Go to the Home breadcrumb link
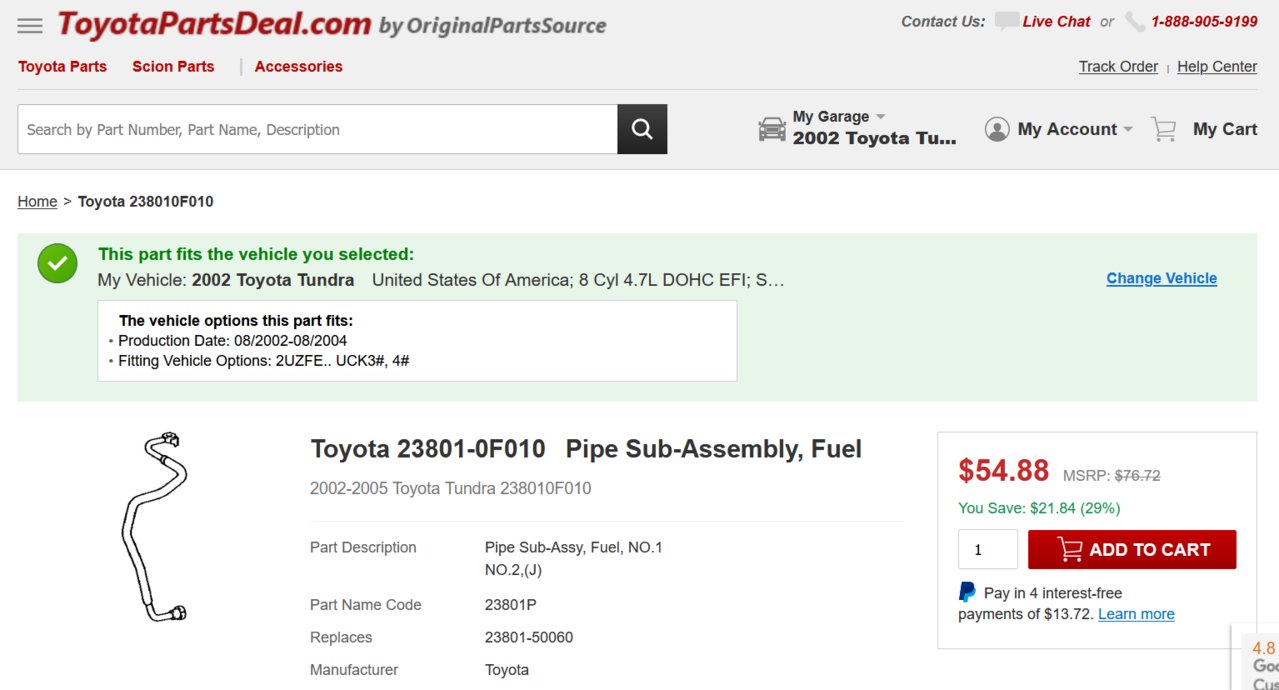Viewport: 1279px width, 690px height. coord(37,201)
